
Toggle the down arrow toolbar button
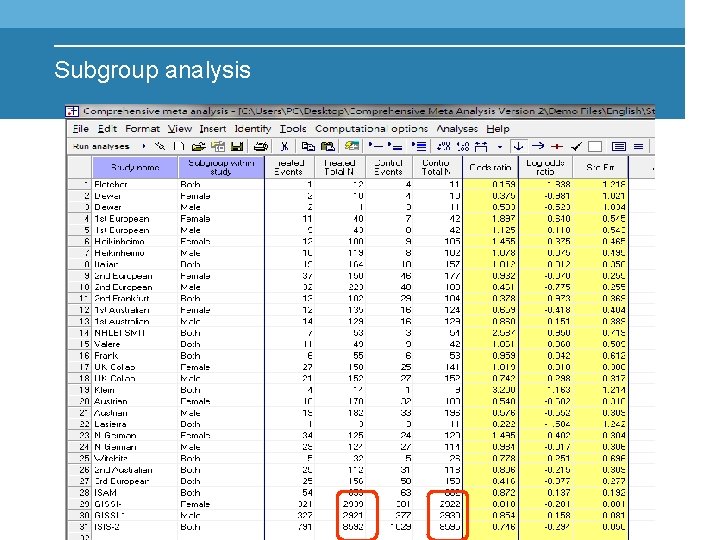pyautogui.click(x=518, y=146)
